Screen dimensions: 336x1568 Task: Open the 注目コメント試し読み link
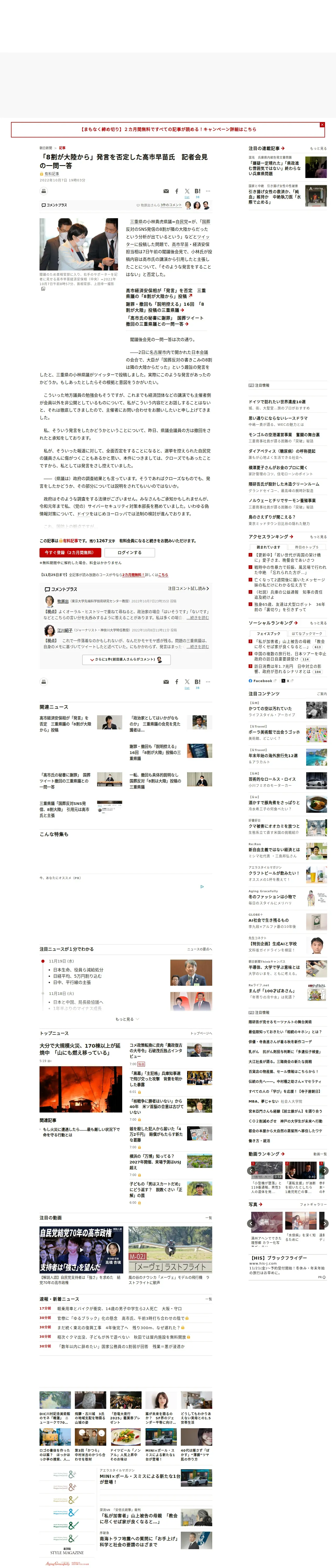(188, 589)
